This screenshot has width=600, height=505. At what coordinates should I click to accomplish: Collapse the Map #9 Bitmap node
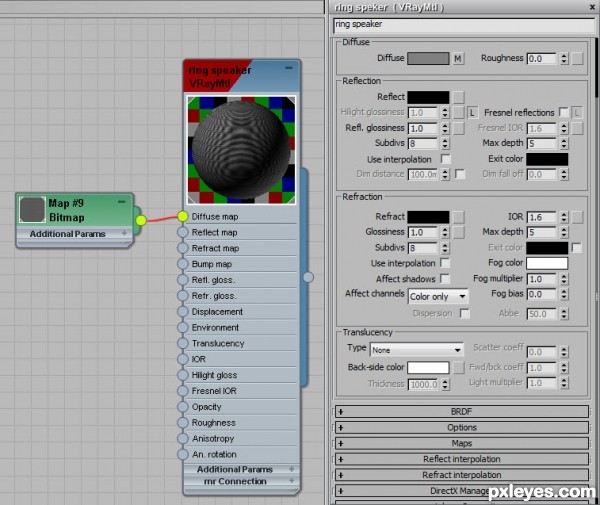(x=122, y=202)
